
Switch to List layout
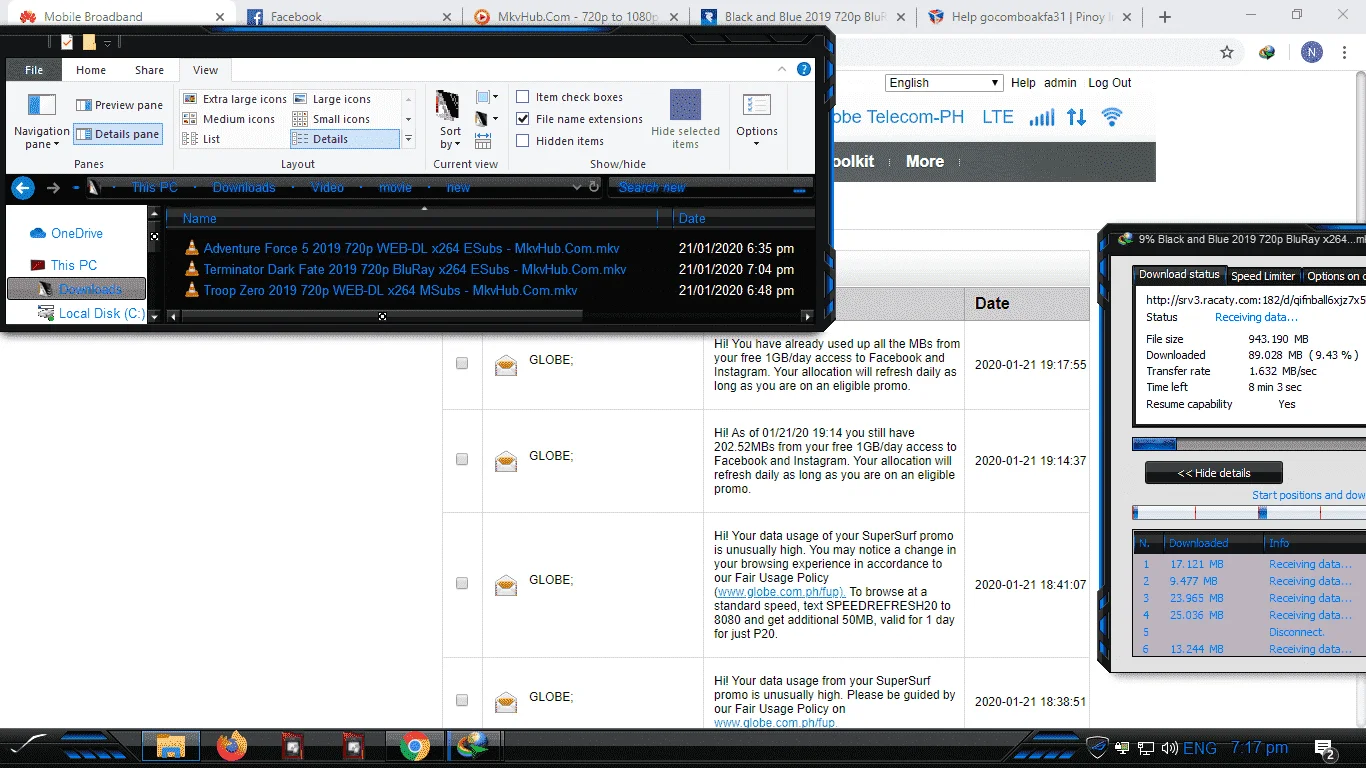[x=202, y=139]
